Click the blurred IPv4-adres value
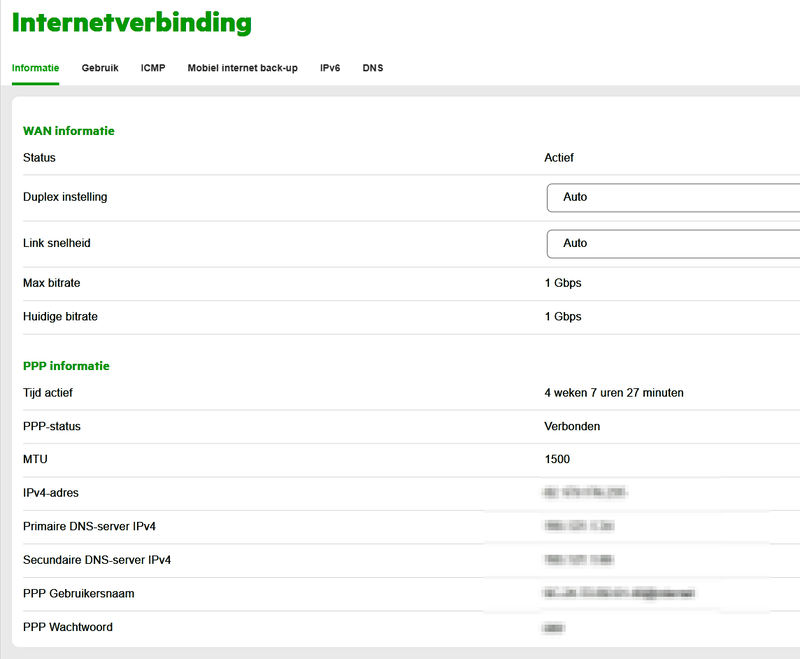The height and width of the screenshot is (659, 800). click(x=585, y=493)
